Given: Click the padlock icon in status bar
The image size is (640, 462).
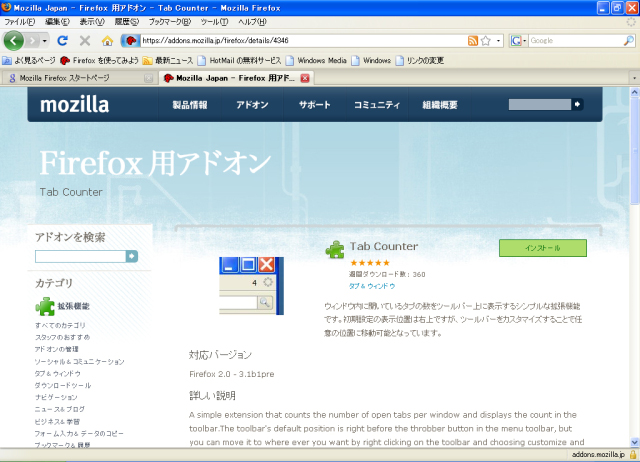Looking at the screenshot, I should tap(633, 455).
